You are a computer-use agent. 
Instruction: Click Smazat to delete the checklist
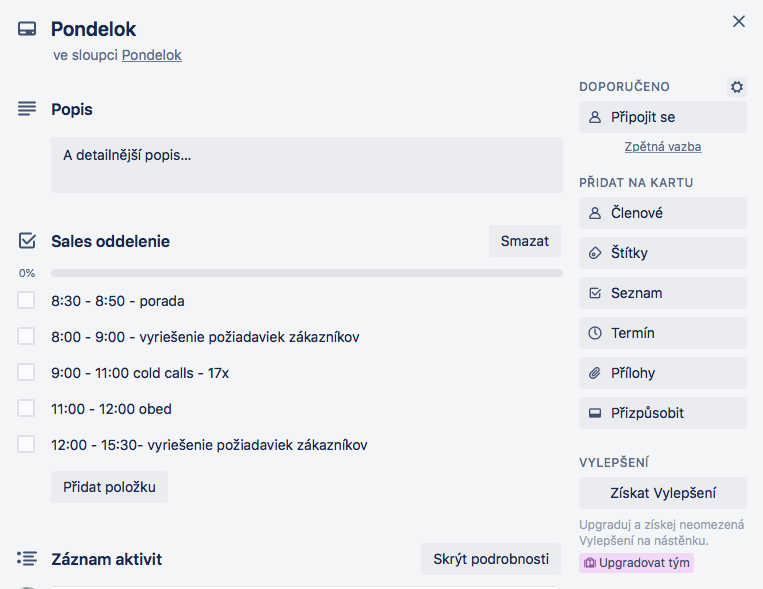(x=525, y=241)
